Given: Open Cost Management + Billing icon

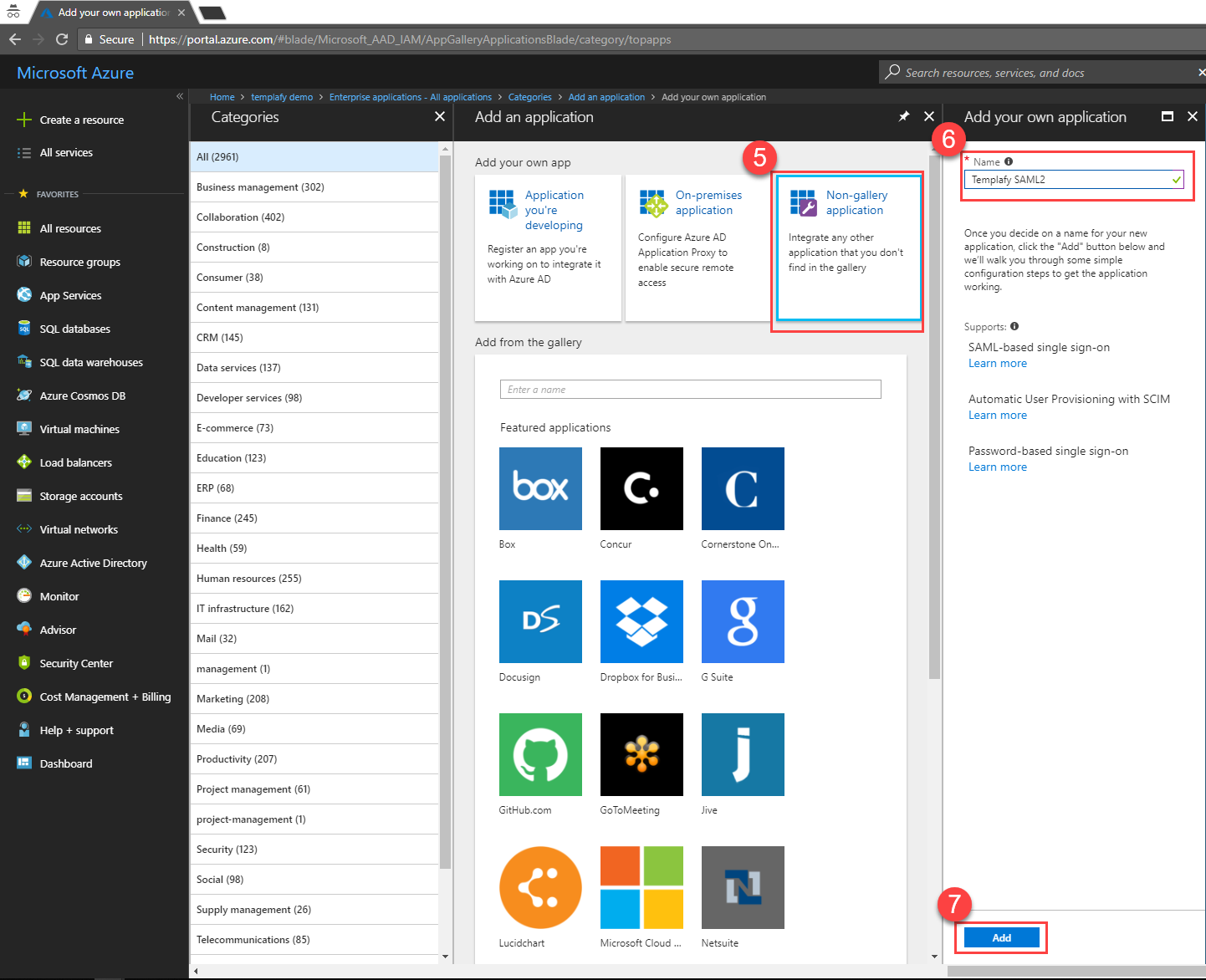Looking at the screenshot, I should [x=24, y=697].
